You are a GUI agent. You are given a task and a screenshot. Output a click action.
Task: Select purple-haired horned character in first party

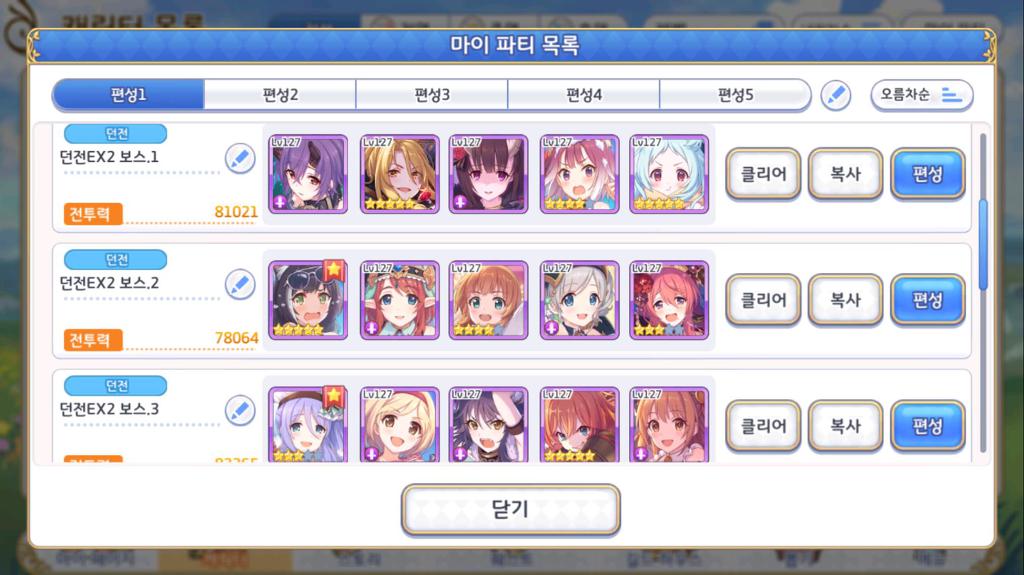(x=308, y=174)
